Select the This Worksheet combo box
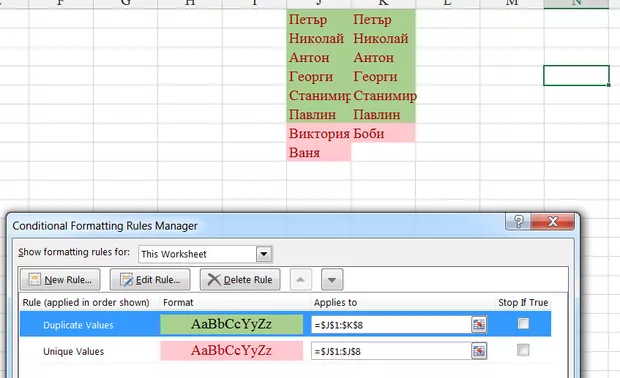The width and height of the screenshot is (620, 378). [x=205, y=254]
